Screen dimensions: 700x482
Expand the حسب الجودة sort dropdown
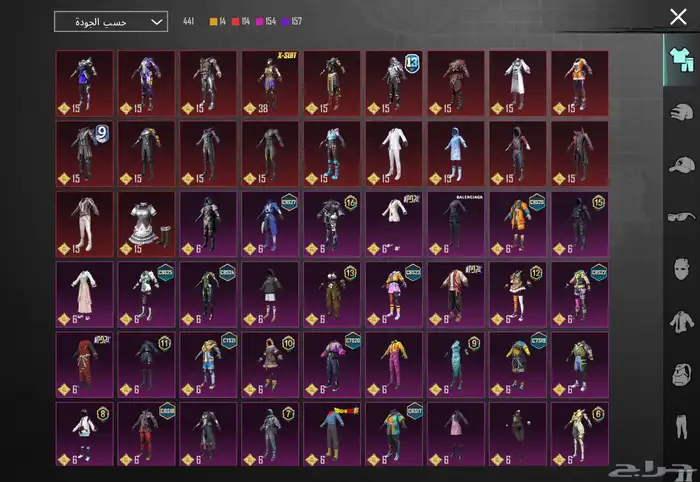tap(111, 21)
